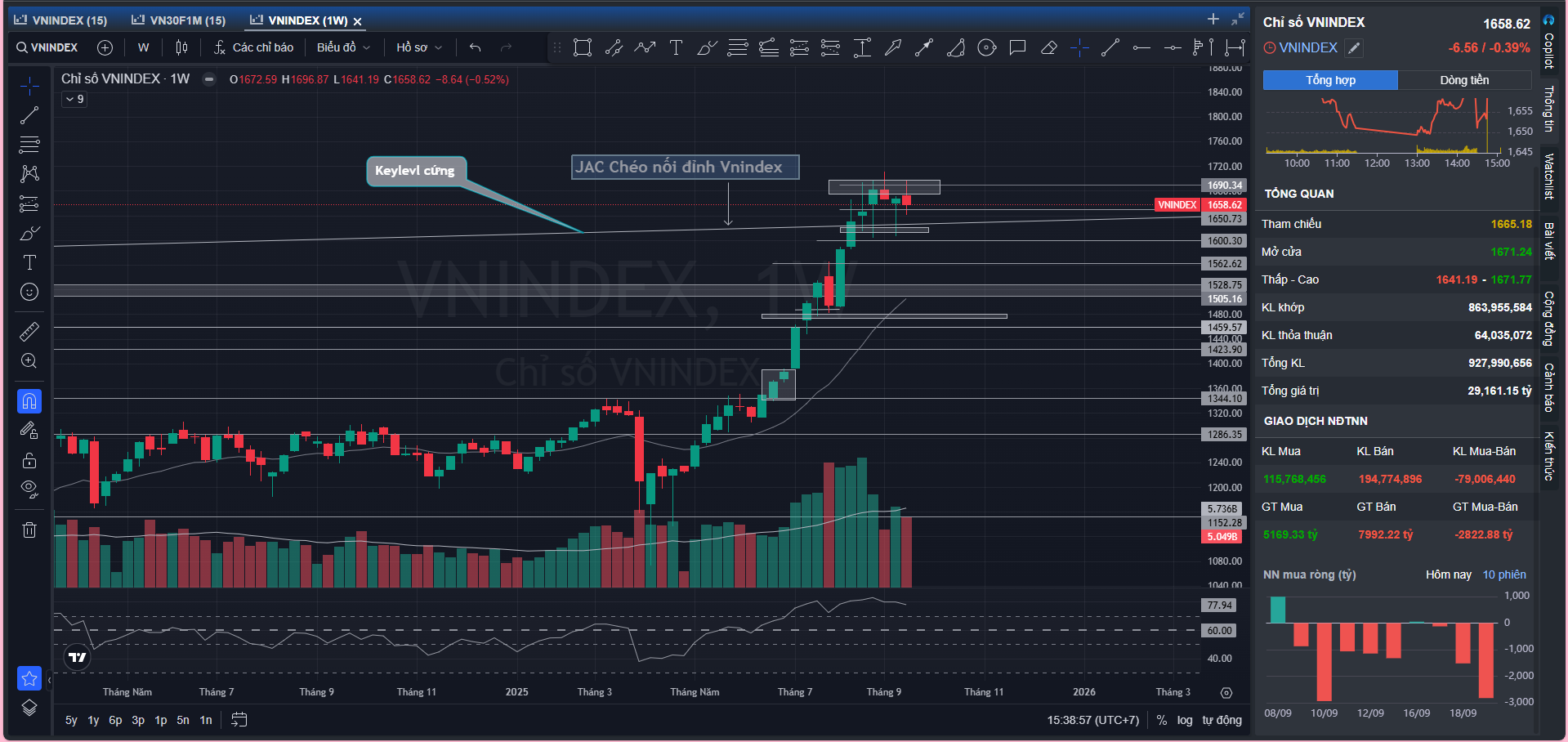Toggle magnet mode in left sidebar
The height and width of the screenshot is (742, 1568).
[29, 401]
